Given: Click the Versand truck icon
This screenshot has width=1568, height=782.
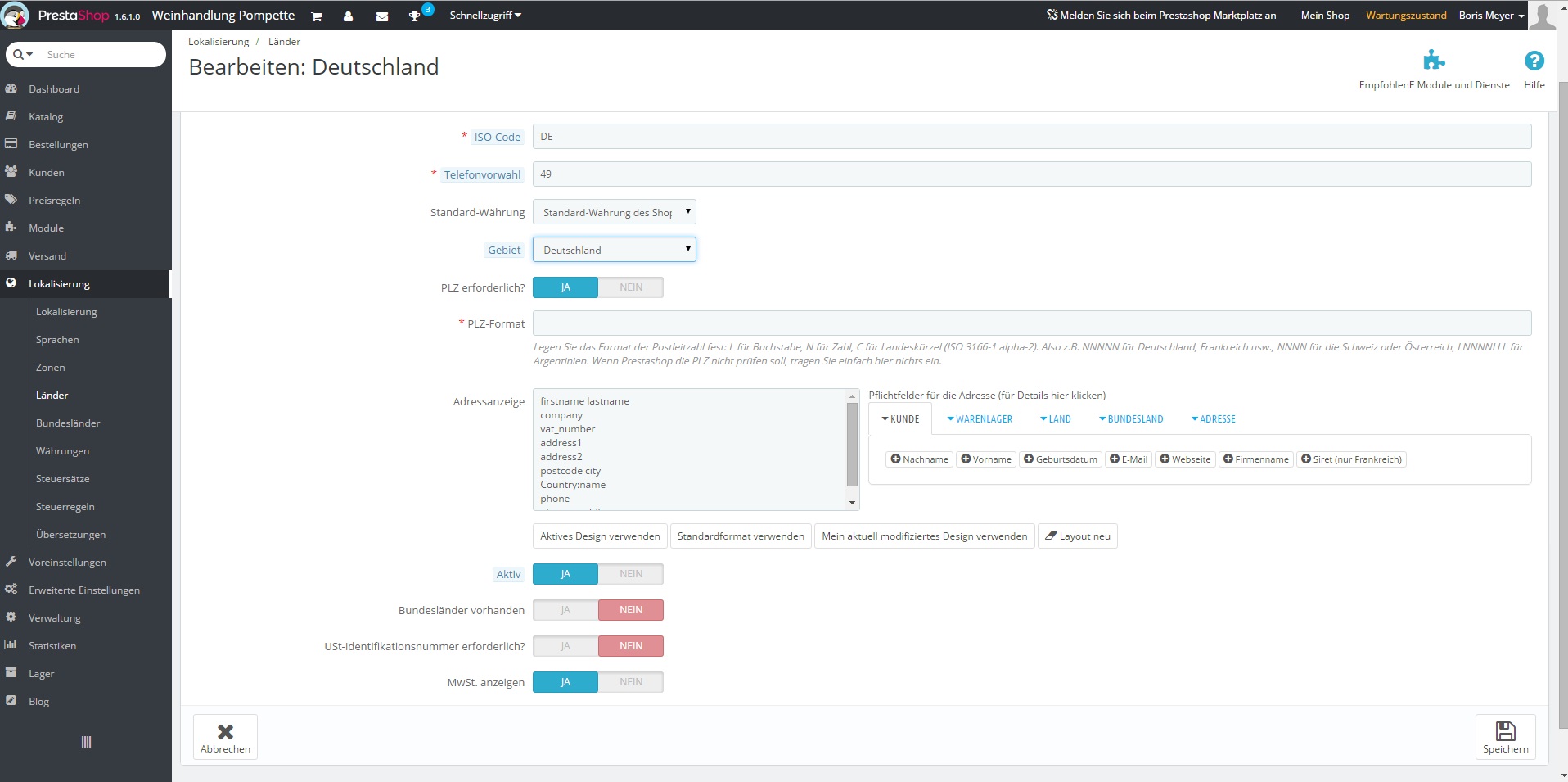Looking at the screenshot, I should tap(11, 255).
